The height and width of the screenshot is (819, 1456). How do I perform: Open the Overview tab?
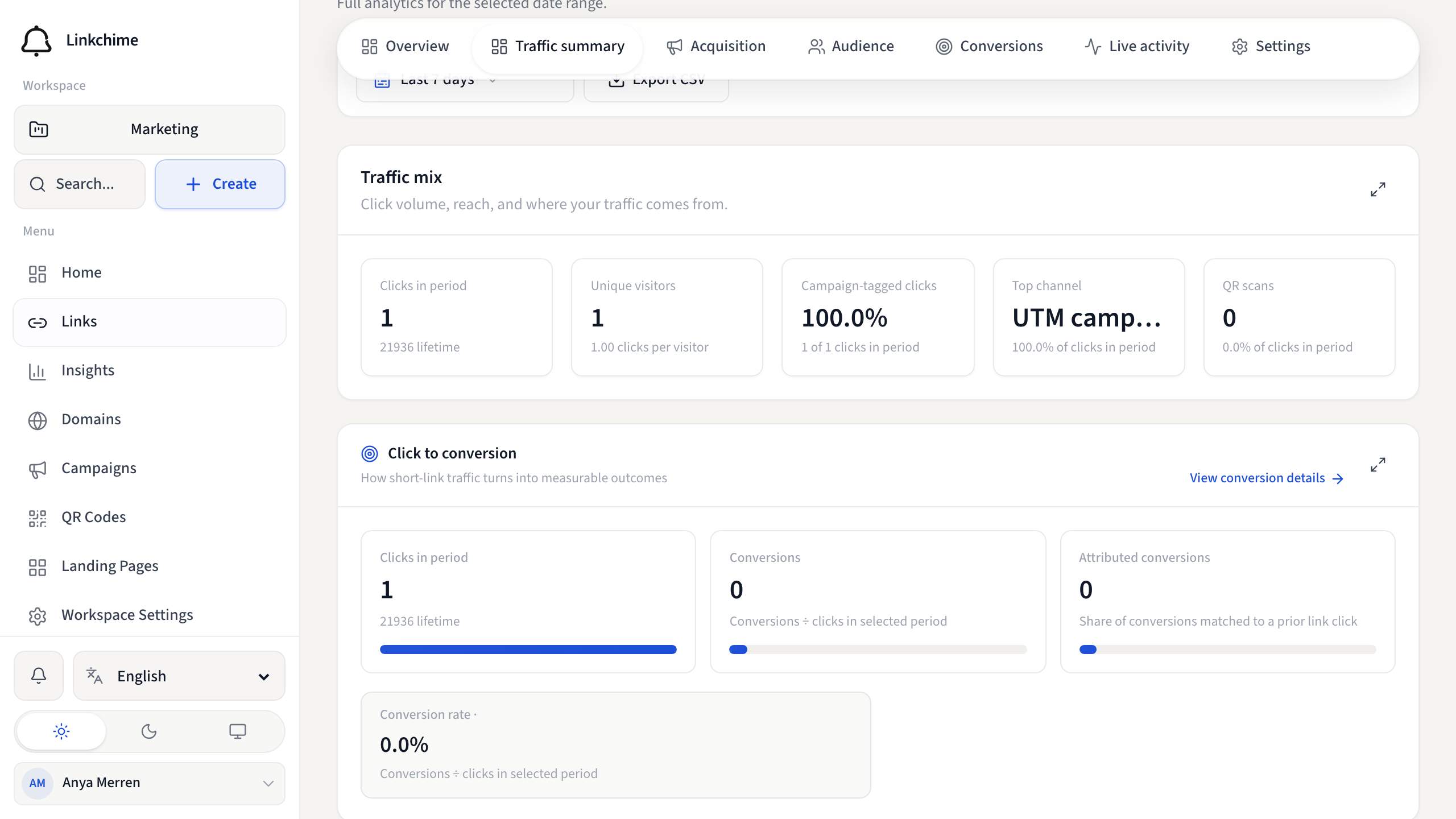pyautogui.click(x=405, y=46)
